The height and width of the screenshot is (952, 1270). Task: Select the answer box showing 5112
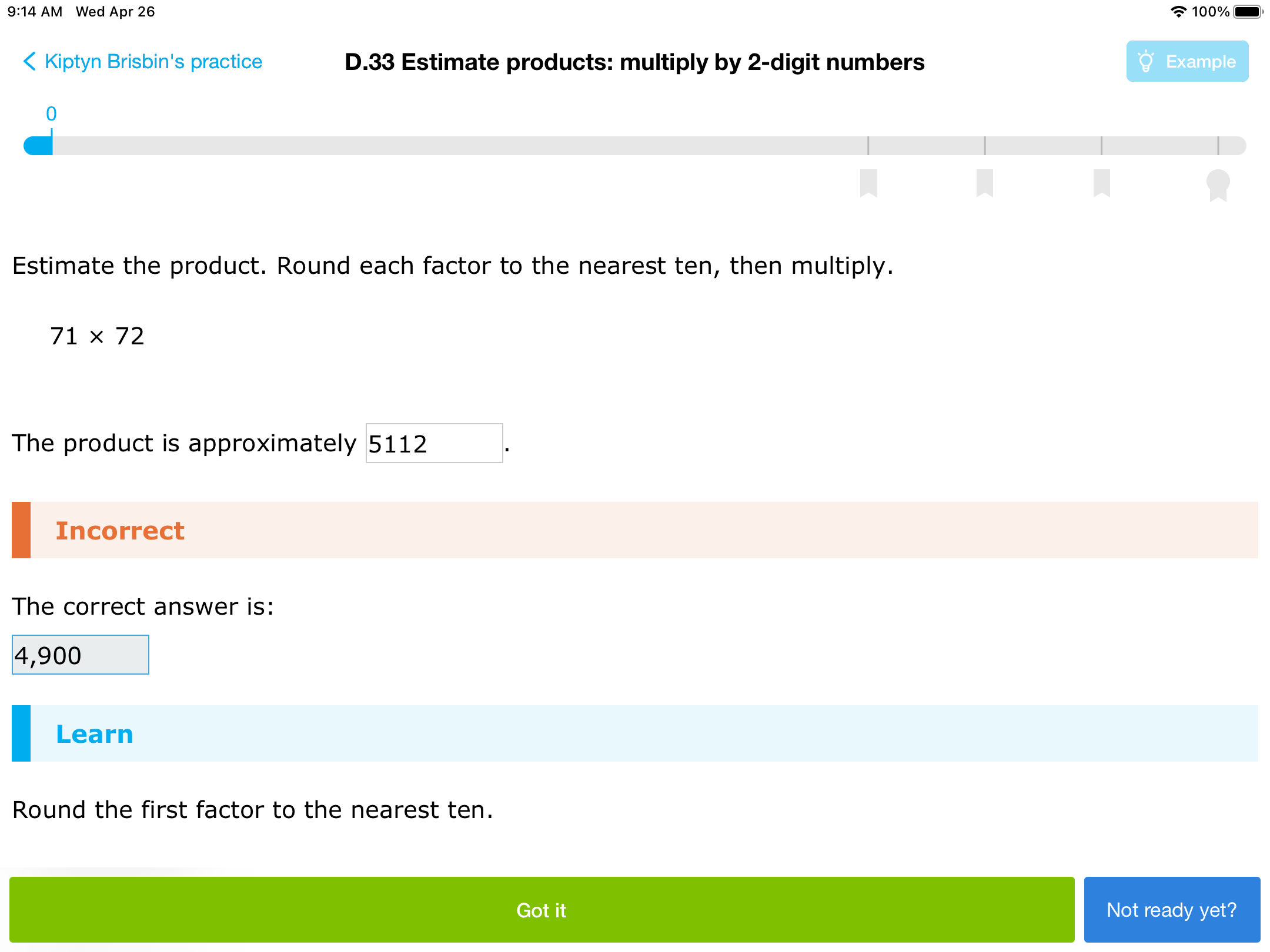click(x=434, y=443)
